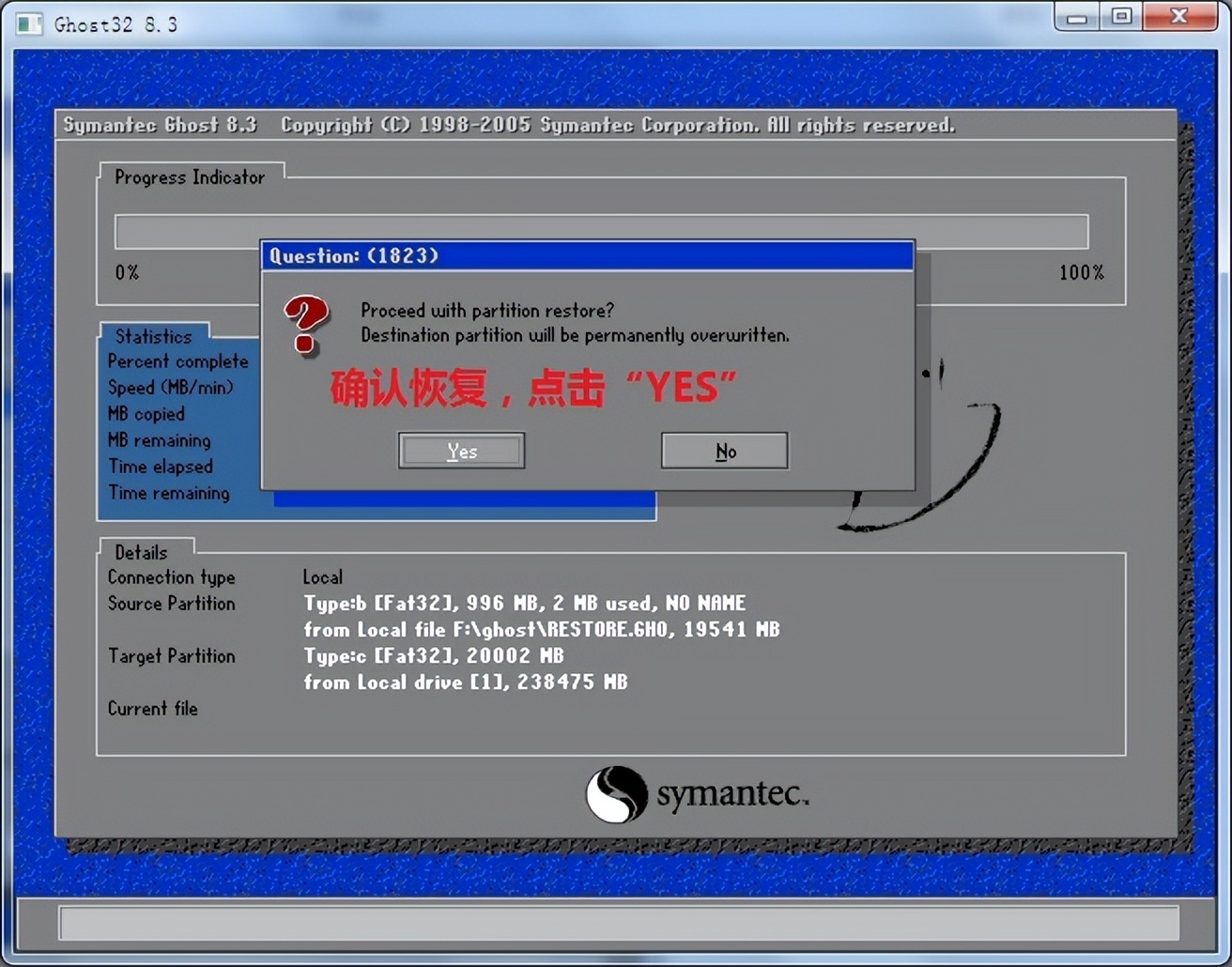Click the red Chinese instruction text

532,388
